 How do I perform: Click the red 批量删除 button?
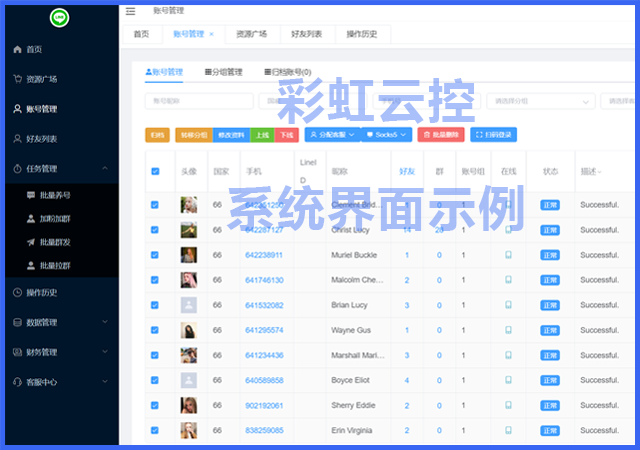(440, 134)
